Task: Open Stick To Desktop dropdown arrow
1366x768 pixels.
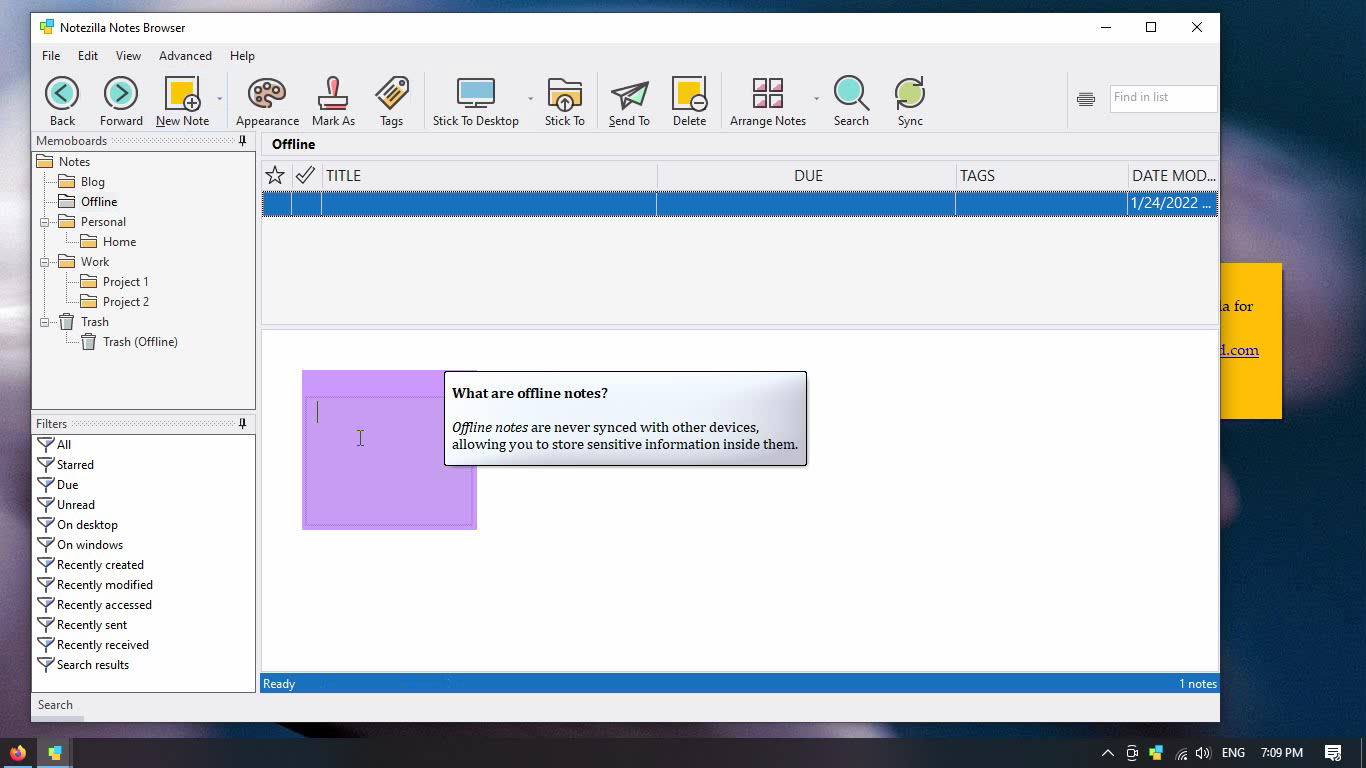Action: tap(530, 98)
